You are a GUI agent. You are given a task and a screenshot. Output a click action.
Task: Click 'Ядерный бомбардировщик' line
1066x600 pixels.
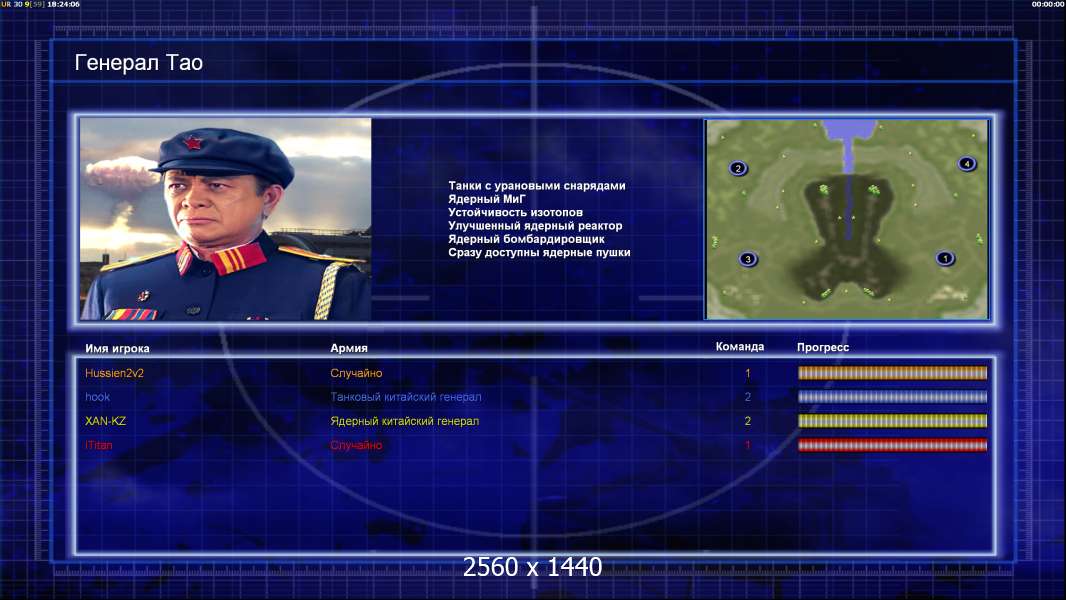coord(526,239)
